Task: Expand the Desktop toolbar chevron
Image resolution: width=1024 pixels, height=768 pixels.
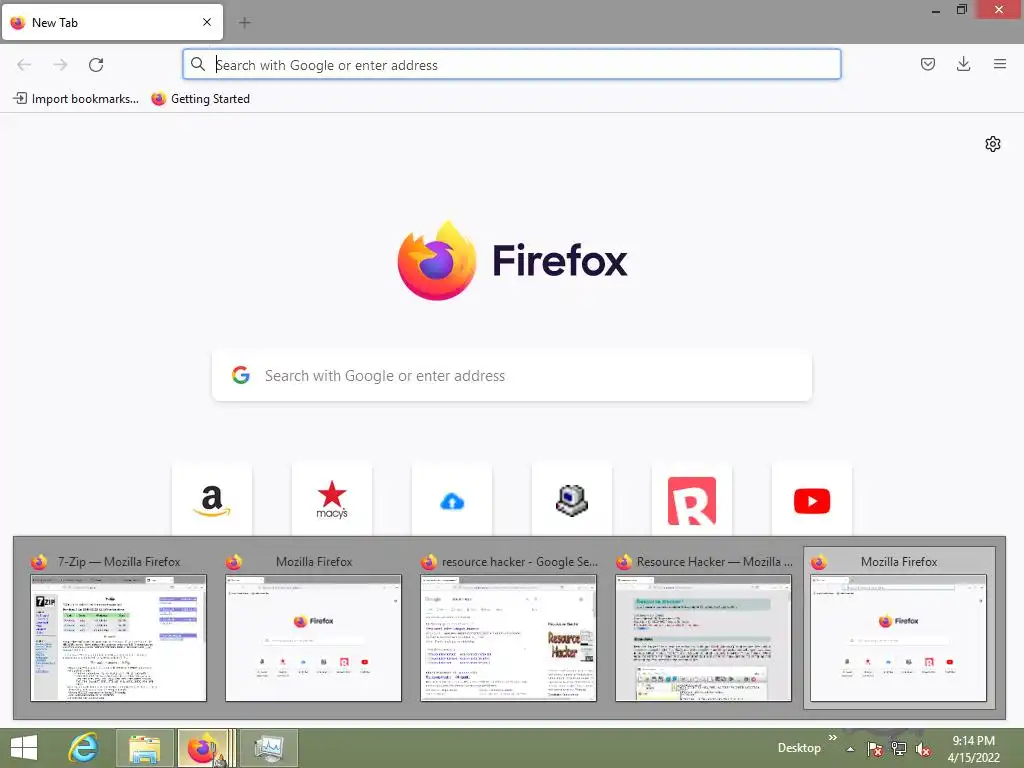Action: pyautogui.click(x=833, y=738)
